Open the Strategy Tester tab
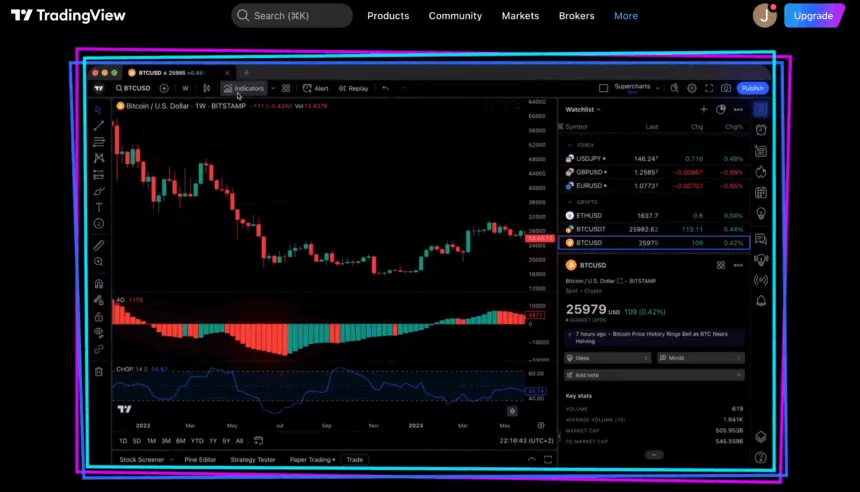 tap(253, 460)
